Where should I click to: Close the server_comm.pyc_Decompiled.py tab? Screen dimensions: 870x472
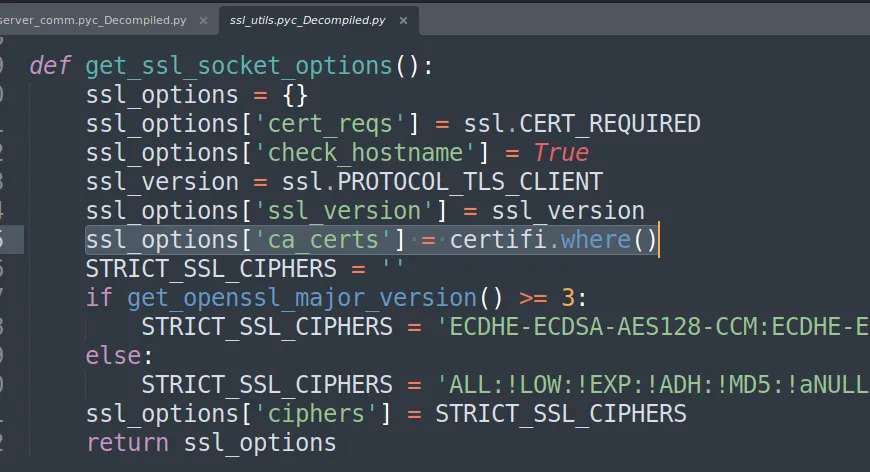coord(204,20)
